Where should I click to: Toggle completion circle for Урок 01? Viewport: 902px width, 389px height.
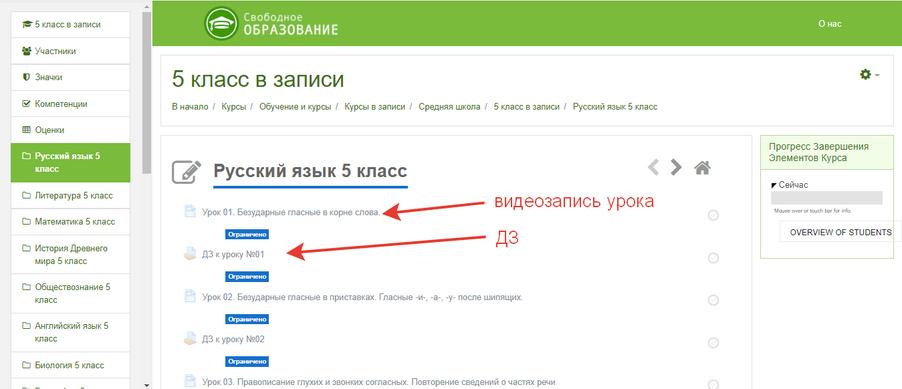click(x=713, y=215)
